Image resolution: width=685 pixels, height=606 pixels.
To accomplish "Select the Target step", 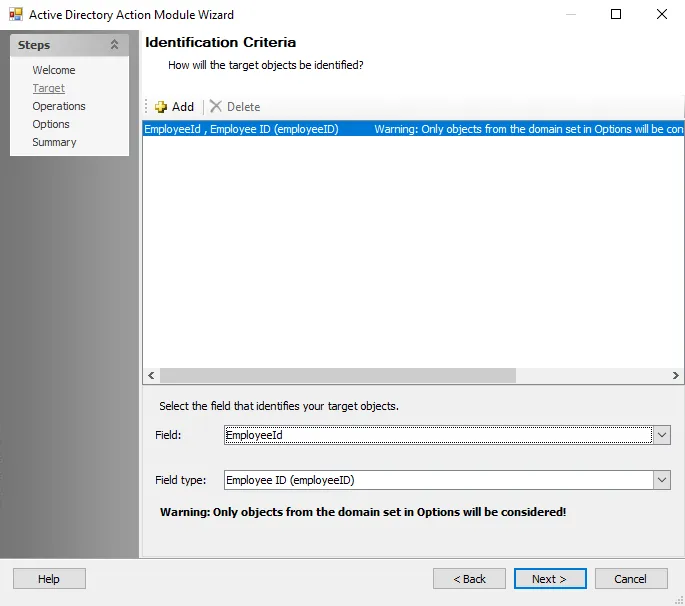I will click(x=48, y=88).
